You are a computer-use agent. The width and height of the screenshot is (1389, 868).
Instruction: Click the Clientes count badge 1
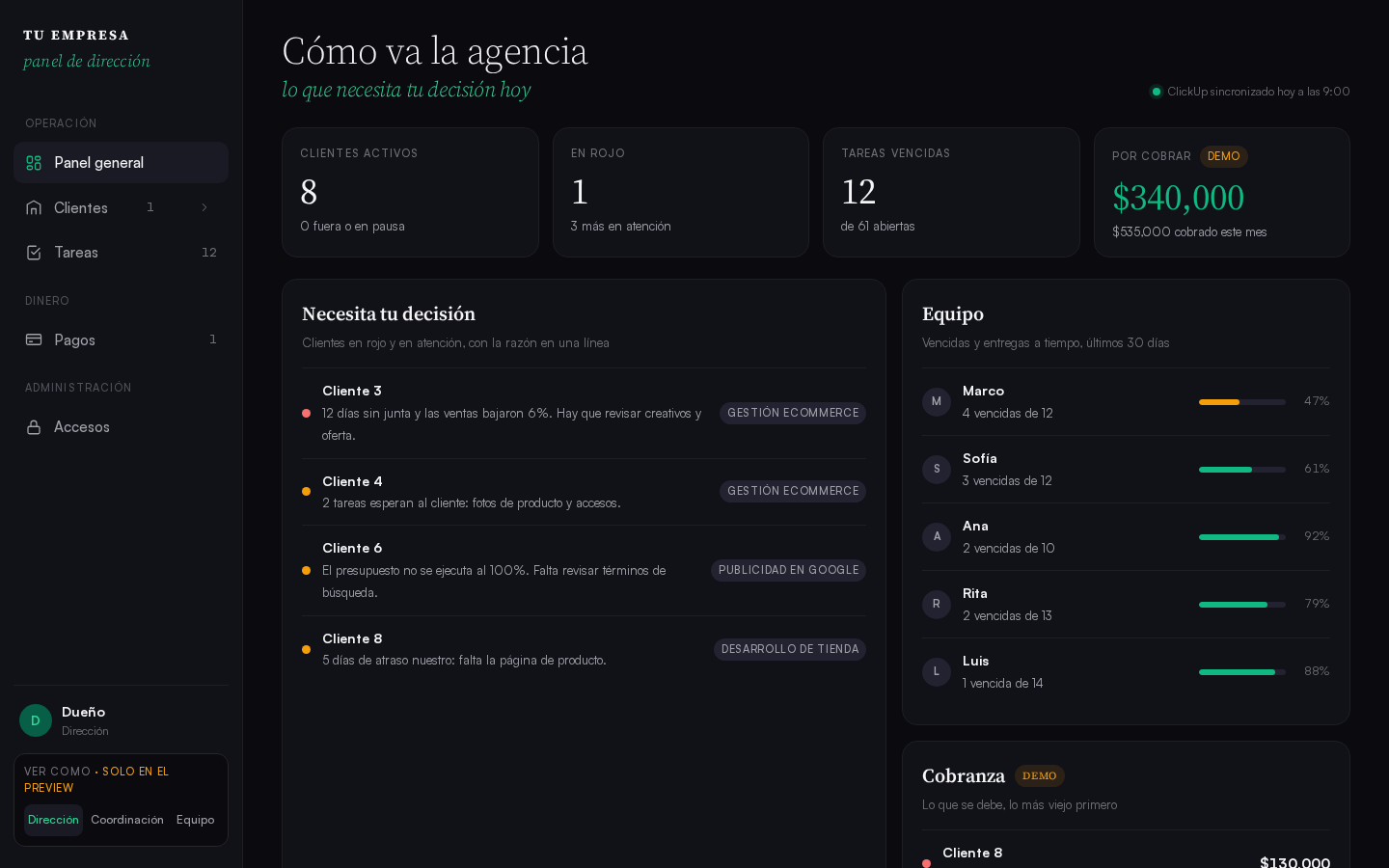coord(150,207)
